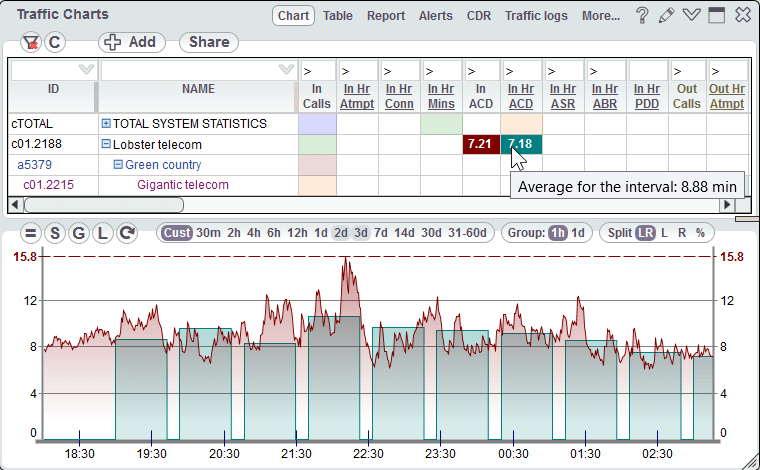This screenshot has height=470, width=760.
Task: Click the double chevron collapse icon
Action: (x=691, y=16)
